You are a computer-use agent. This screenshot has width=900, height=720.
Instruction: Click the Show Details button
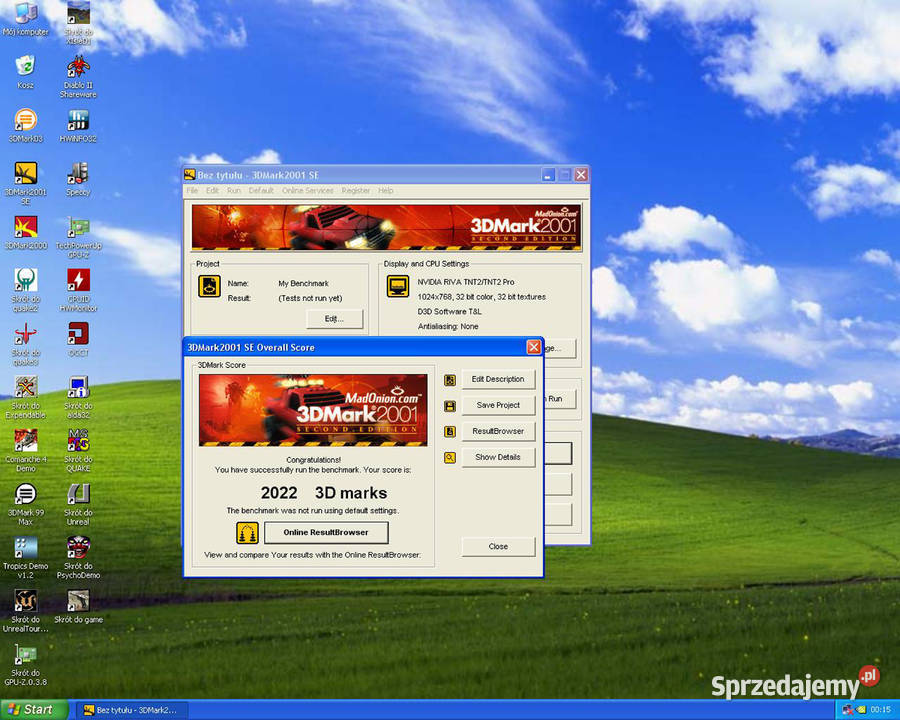(498, 457)
